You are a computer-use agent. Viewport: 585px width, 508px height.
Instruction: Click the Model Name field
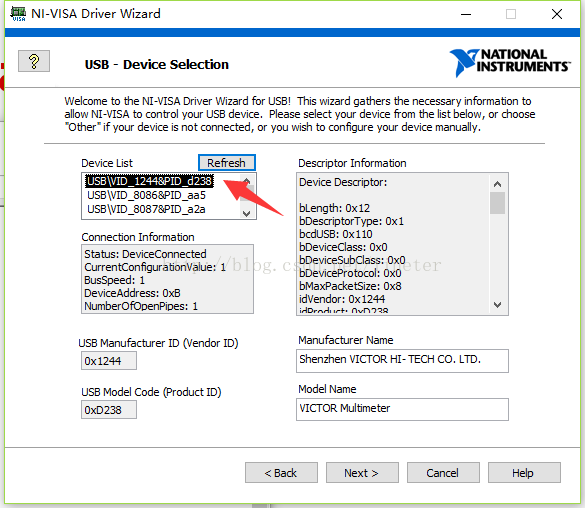coord(402,410)
